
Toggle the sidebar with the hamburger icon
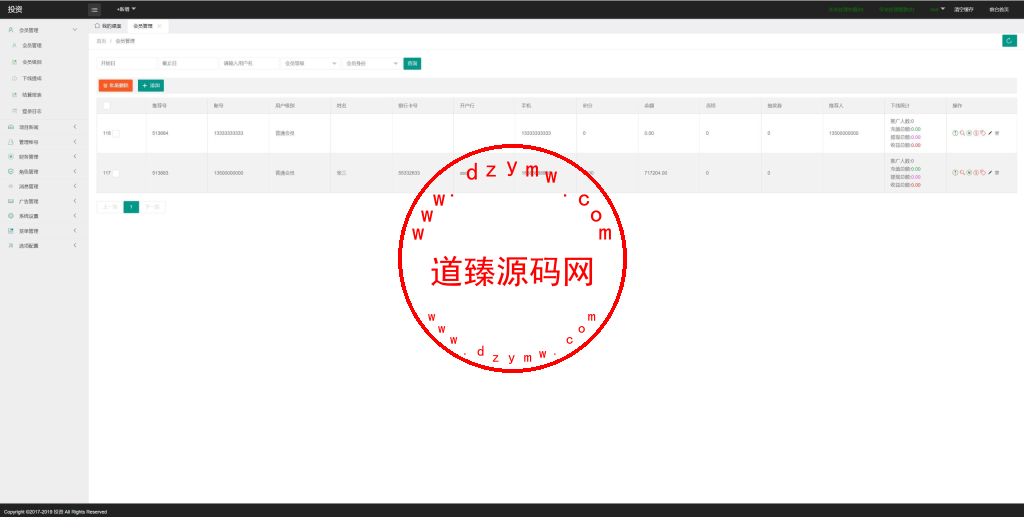(95, 10)
